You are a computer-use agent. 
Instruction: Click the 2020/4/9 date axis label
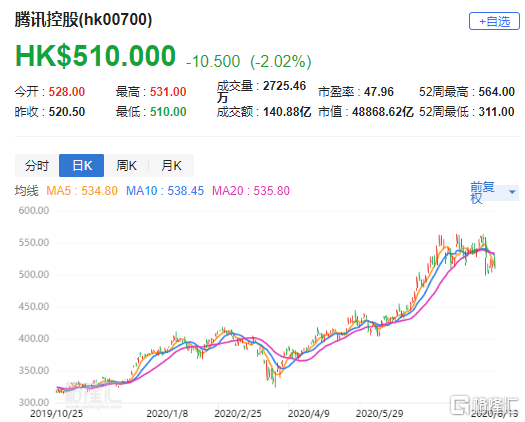pyautogui.click(x=309, y=414)
